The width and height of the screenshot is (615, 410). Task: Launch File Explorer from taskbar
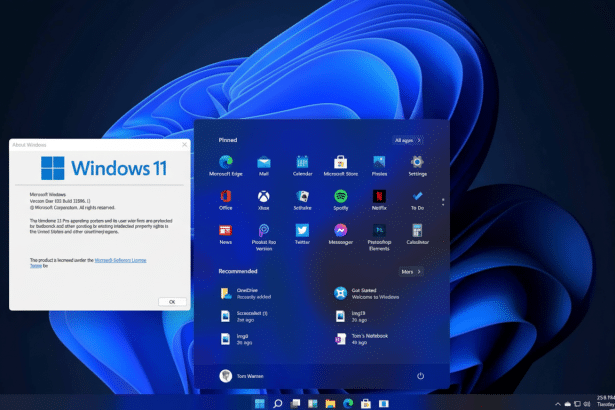tap(330, 403)
